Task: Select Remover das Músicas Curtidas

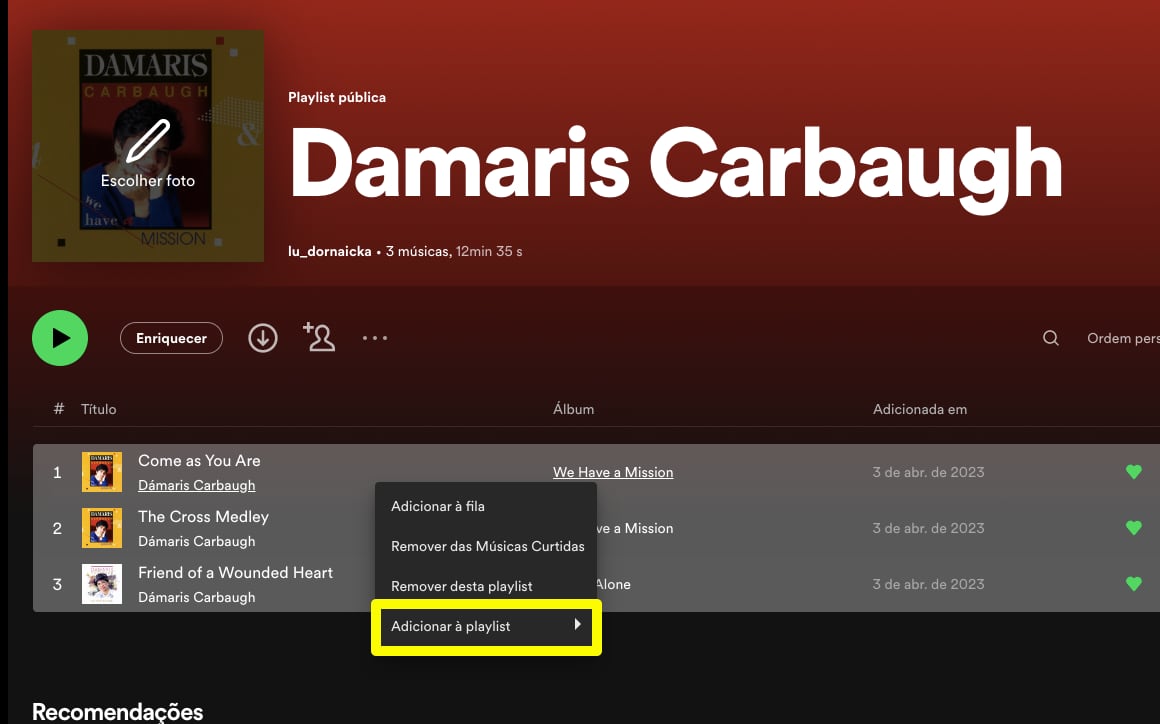Action: point(486,547)
